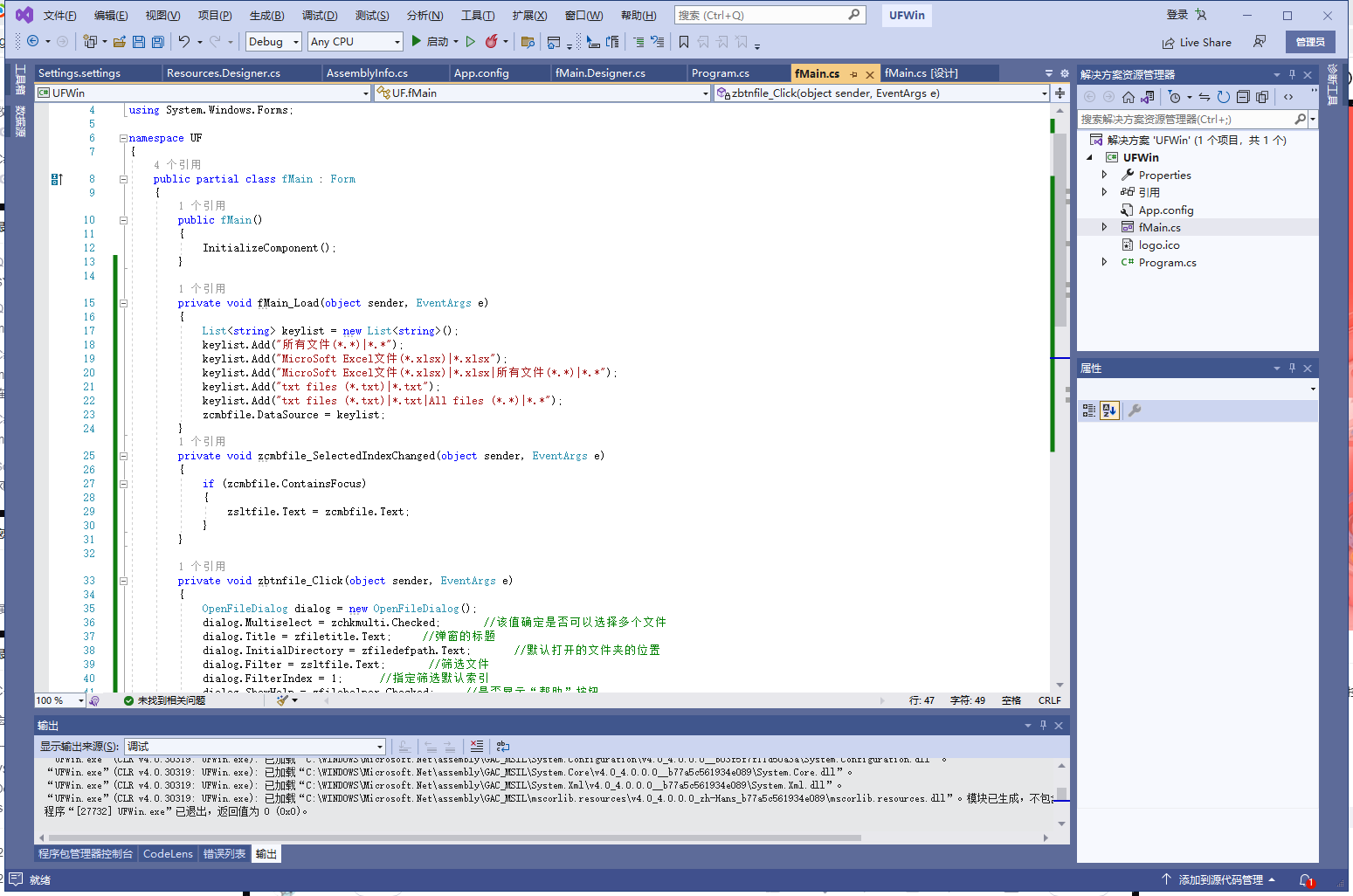Image resolution: width=1353 pixels, height=896 pixels.
Task: Open the output source dropdown showing 调试
Action: click(x=255, y=747)
